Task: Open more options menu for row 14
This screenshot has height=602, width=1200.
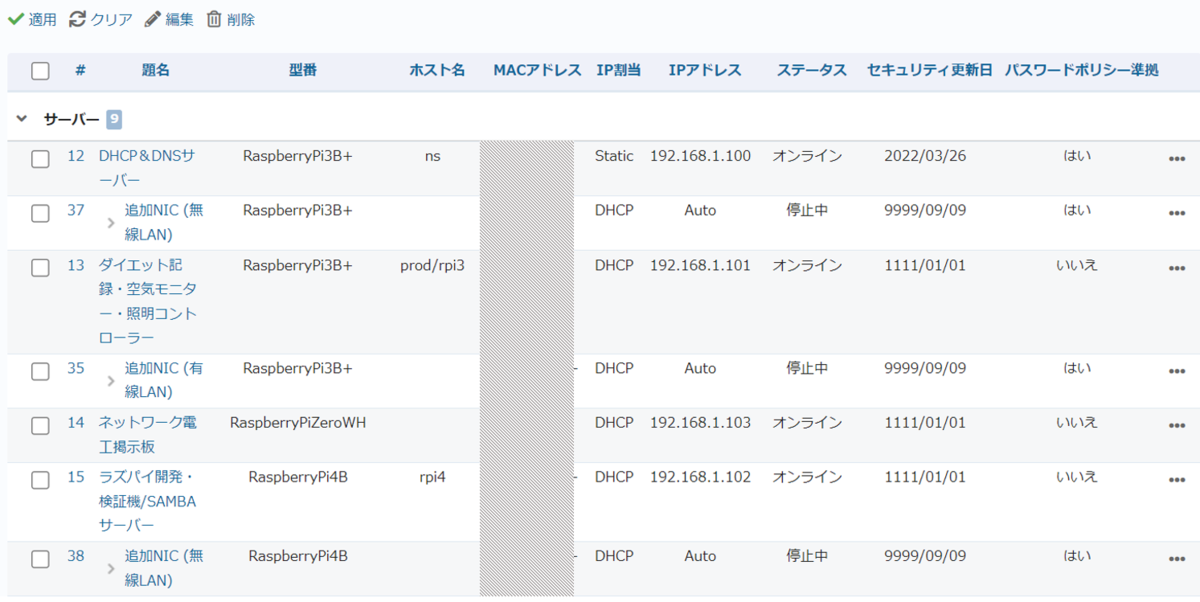Action: pos(1177,426)
